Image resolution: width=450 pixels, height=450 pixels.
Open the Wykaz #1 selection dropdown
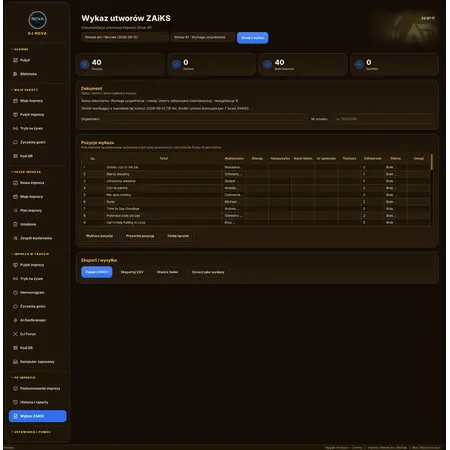point(203,37)
